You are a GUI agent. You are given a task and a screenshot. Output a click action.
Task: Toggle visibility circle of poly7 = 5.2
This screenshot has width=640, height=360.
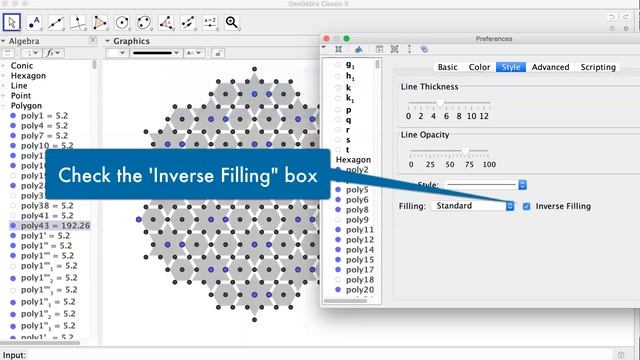pyautogui.click(x=13, y=136)
